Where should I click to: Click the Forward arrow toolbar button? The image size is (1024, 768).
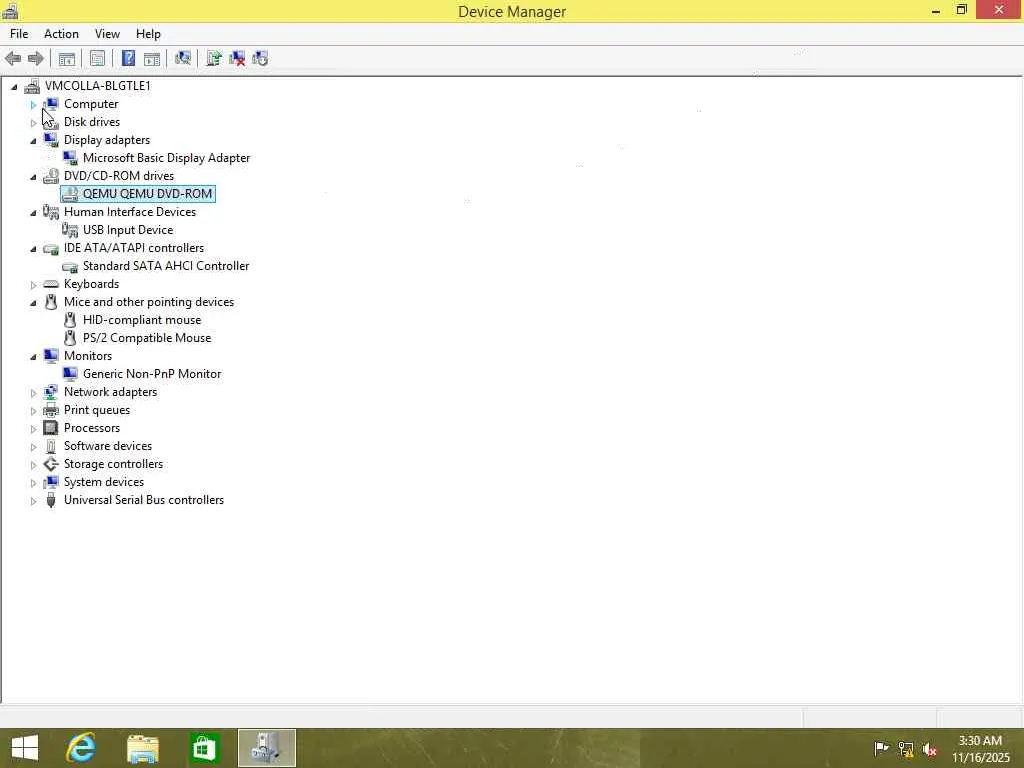[x=35, y=59]
